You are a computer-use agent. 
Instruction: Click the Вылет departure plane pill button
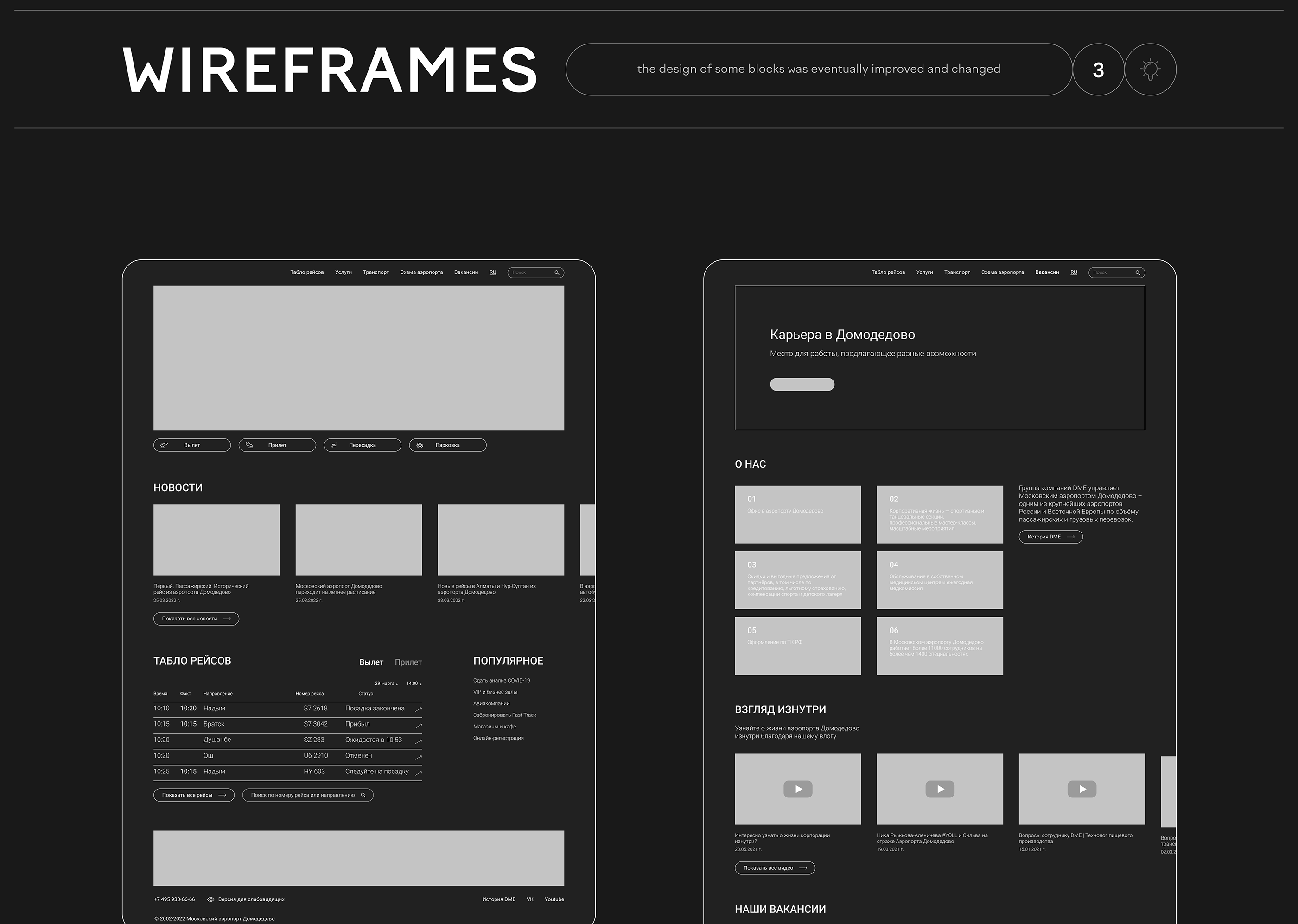click(x=192, y=445)
